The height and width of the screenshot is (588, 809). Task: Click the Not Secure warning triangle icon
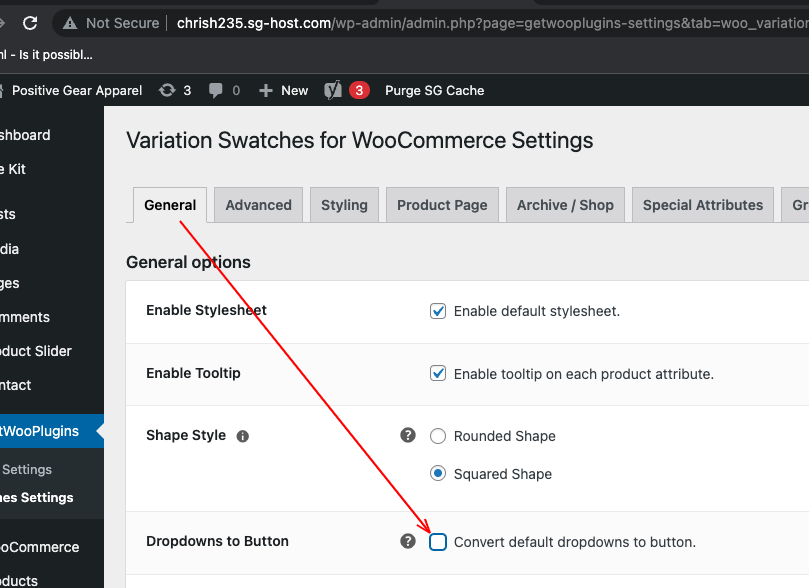(x=70, y=23)
